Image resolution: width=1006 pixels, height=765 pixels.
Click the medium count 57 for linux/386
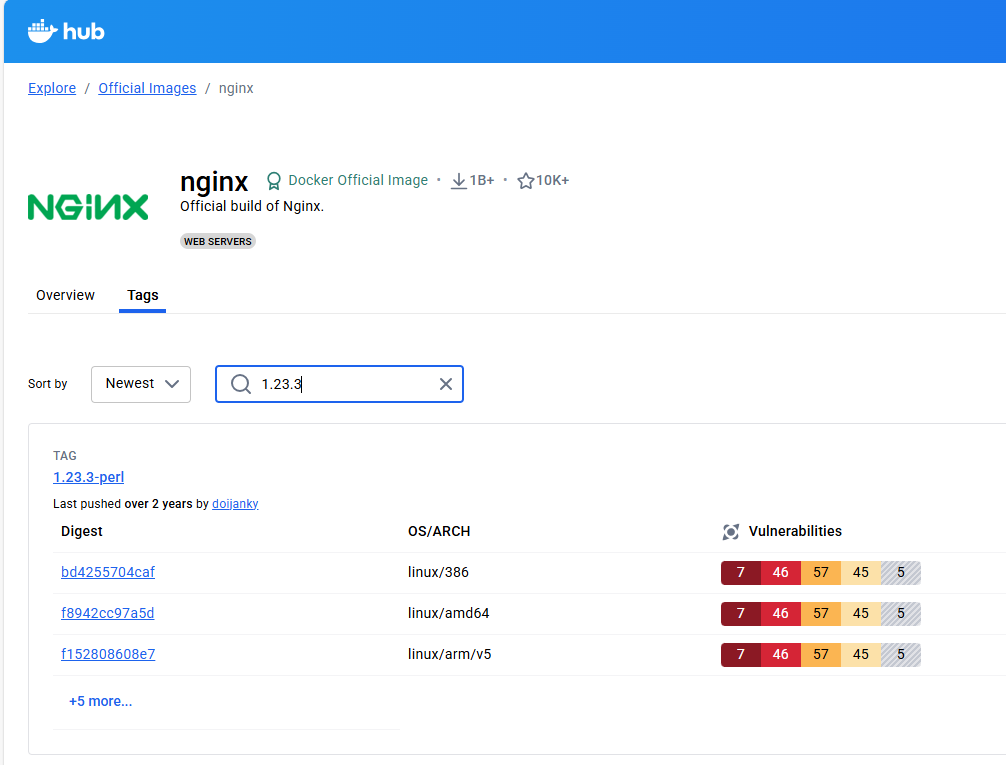coord(821,572)
